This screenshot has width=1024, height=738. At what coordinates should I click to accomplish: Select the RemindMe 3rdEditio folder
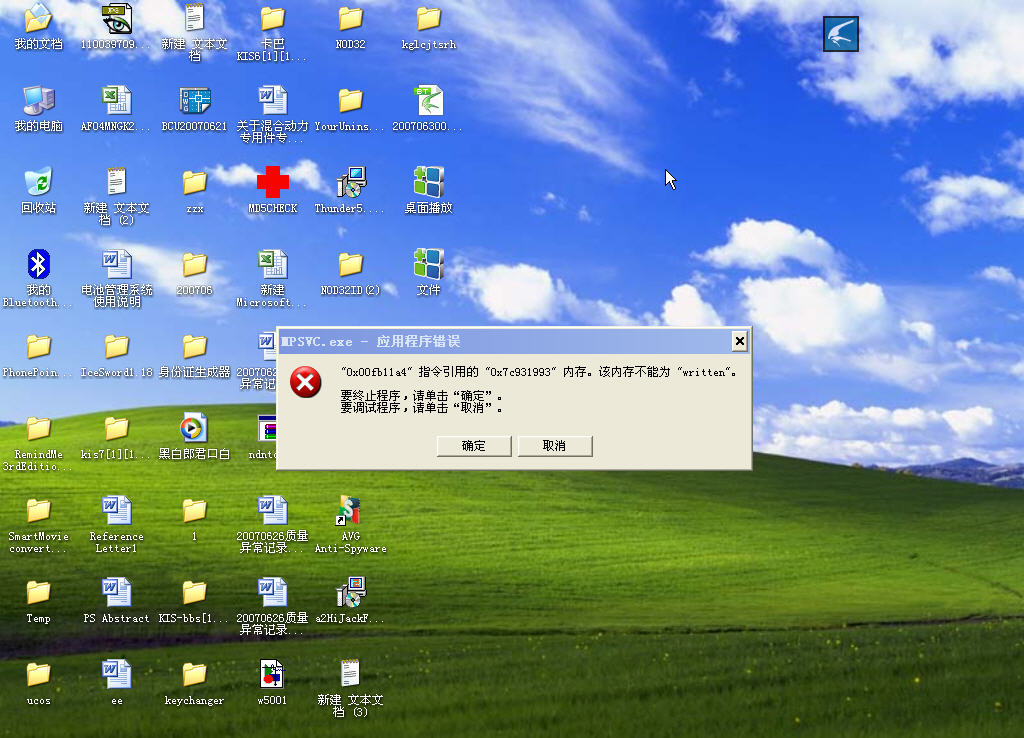pyautogui.click(x=38, y=443)
